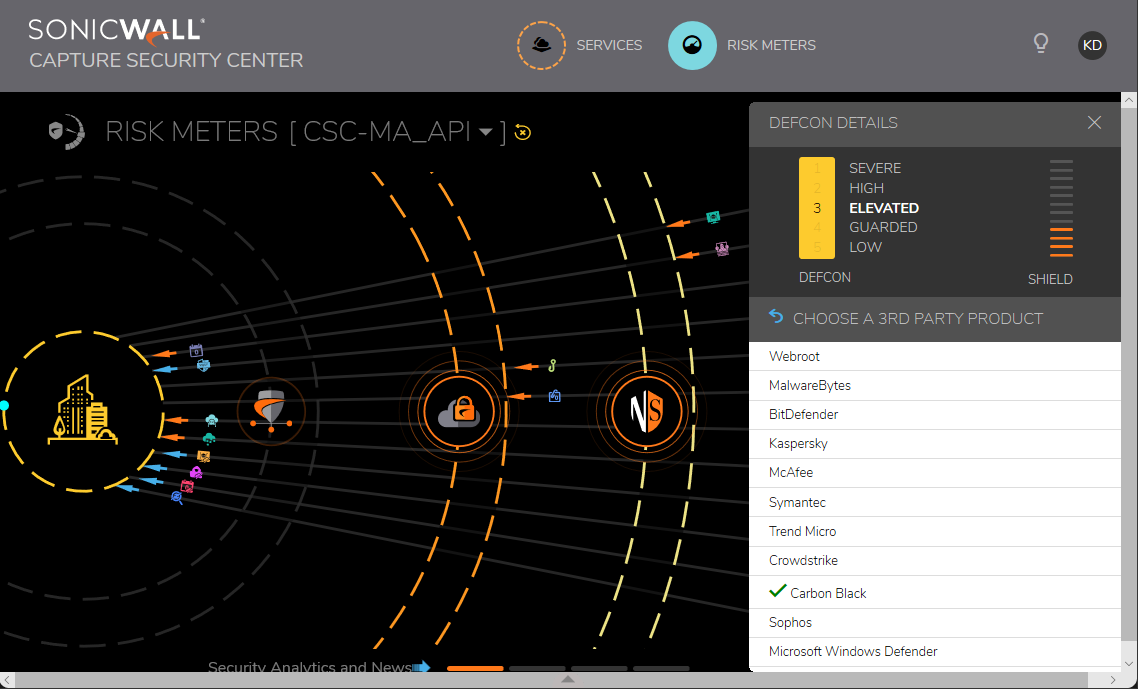Viewport: 1138px width, 689px height.
Task: Open the Risk Meters tab label
Action: [x=771, y=45]
